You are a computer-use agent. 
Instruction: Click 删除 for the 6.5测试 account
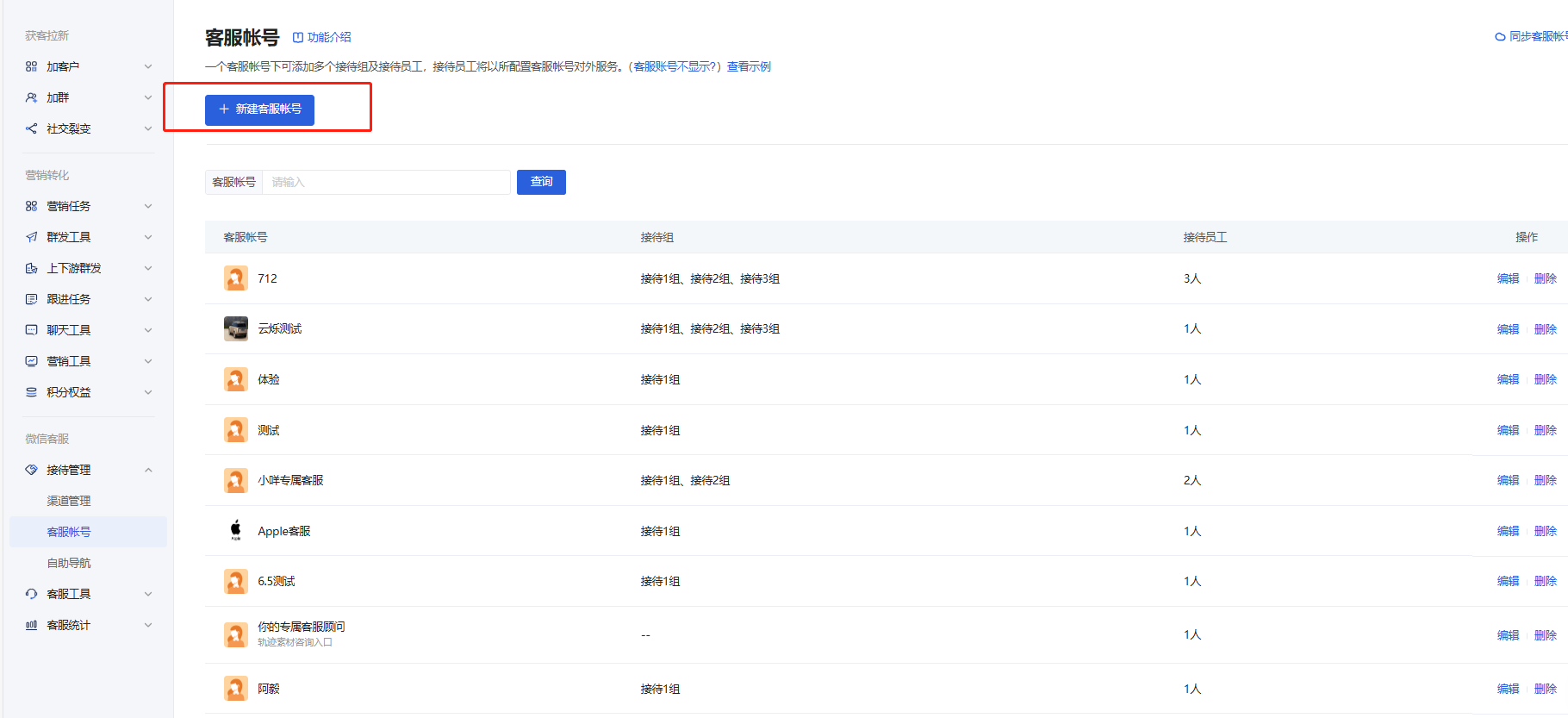tap(1546, 581)
